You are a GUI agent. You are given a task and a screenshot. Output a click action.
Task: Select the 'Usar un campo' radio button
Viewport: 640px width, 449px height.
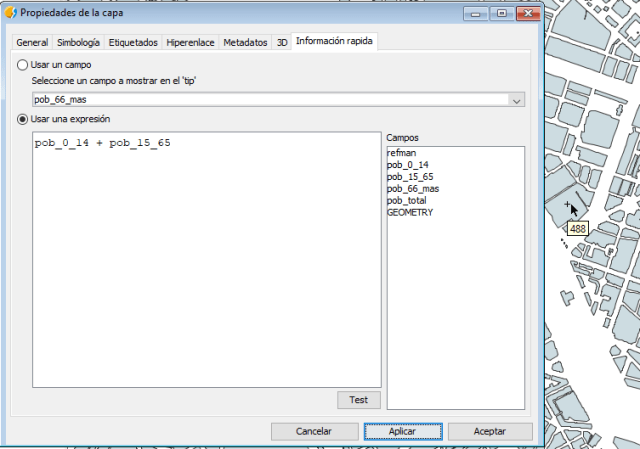(23, 64)
